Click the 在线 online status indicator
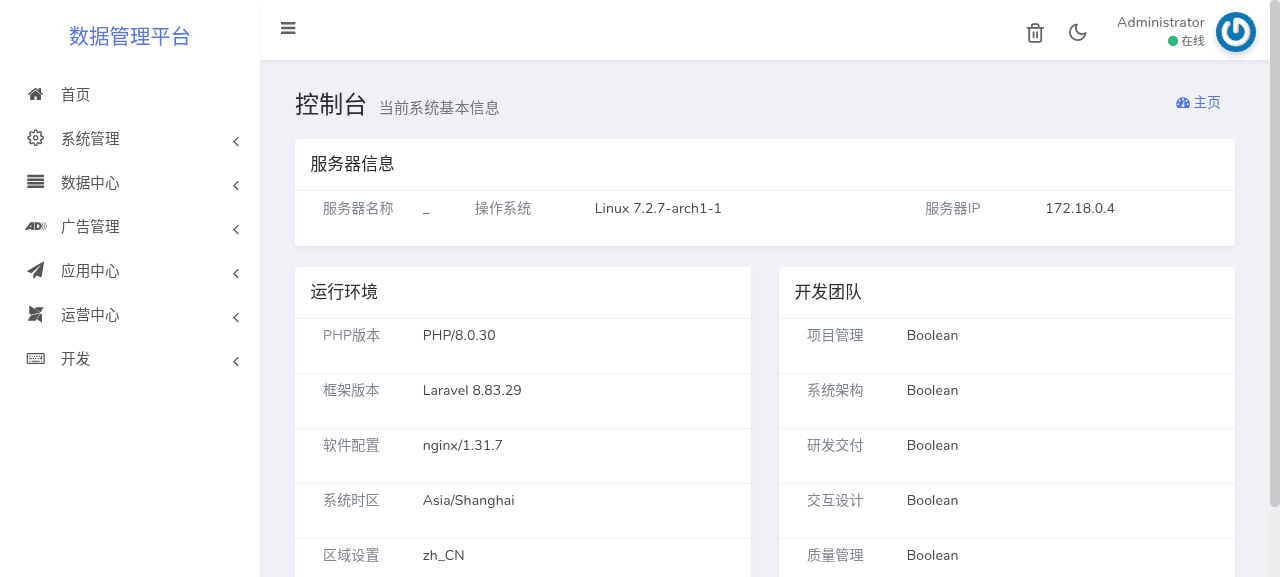 pyautogui.click(x=1186, y=41)
